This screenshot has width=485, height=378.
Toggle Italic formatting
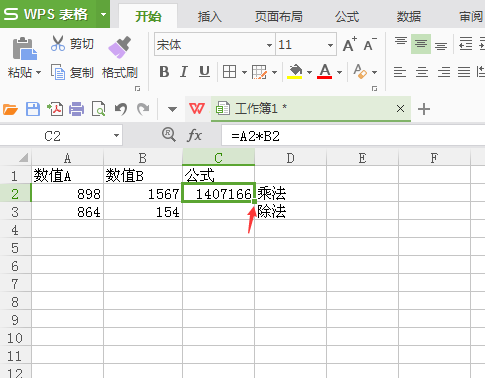coord(184,72)
